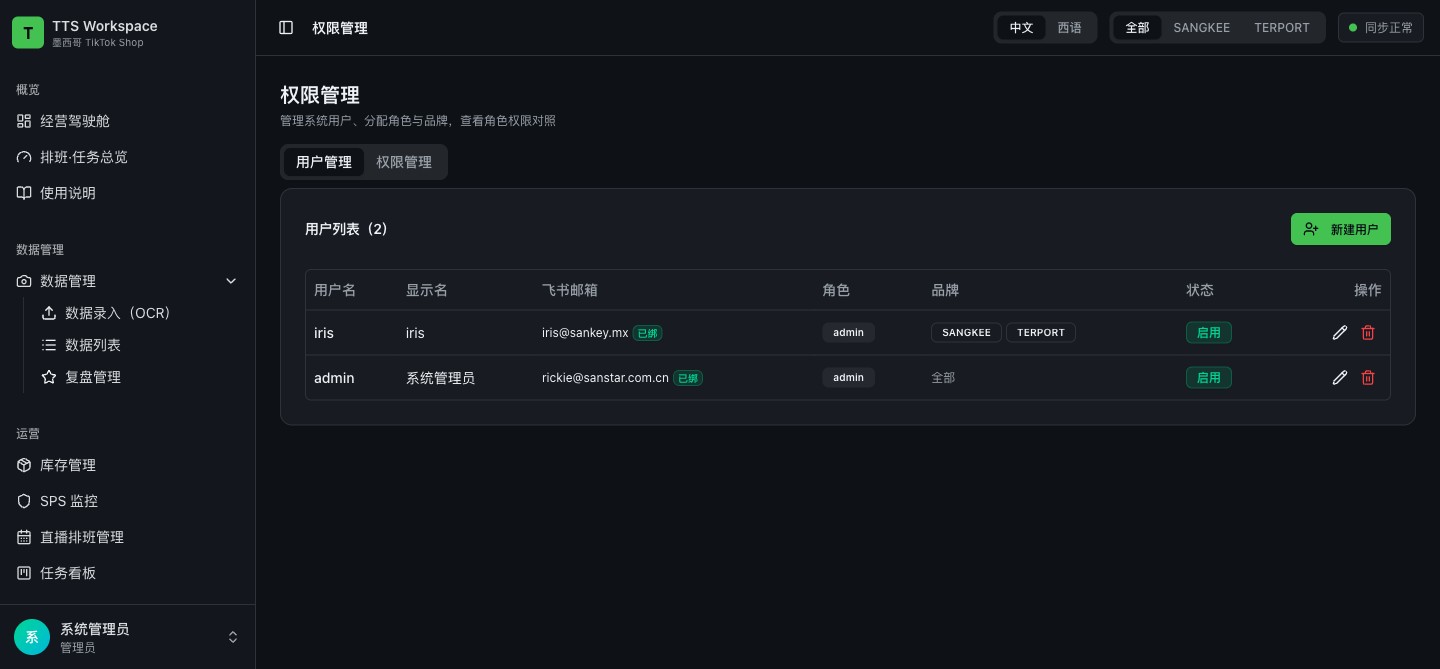Click the 显示名 column header

pyautogui.click(x=427, y=290)
